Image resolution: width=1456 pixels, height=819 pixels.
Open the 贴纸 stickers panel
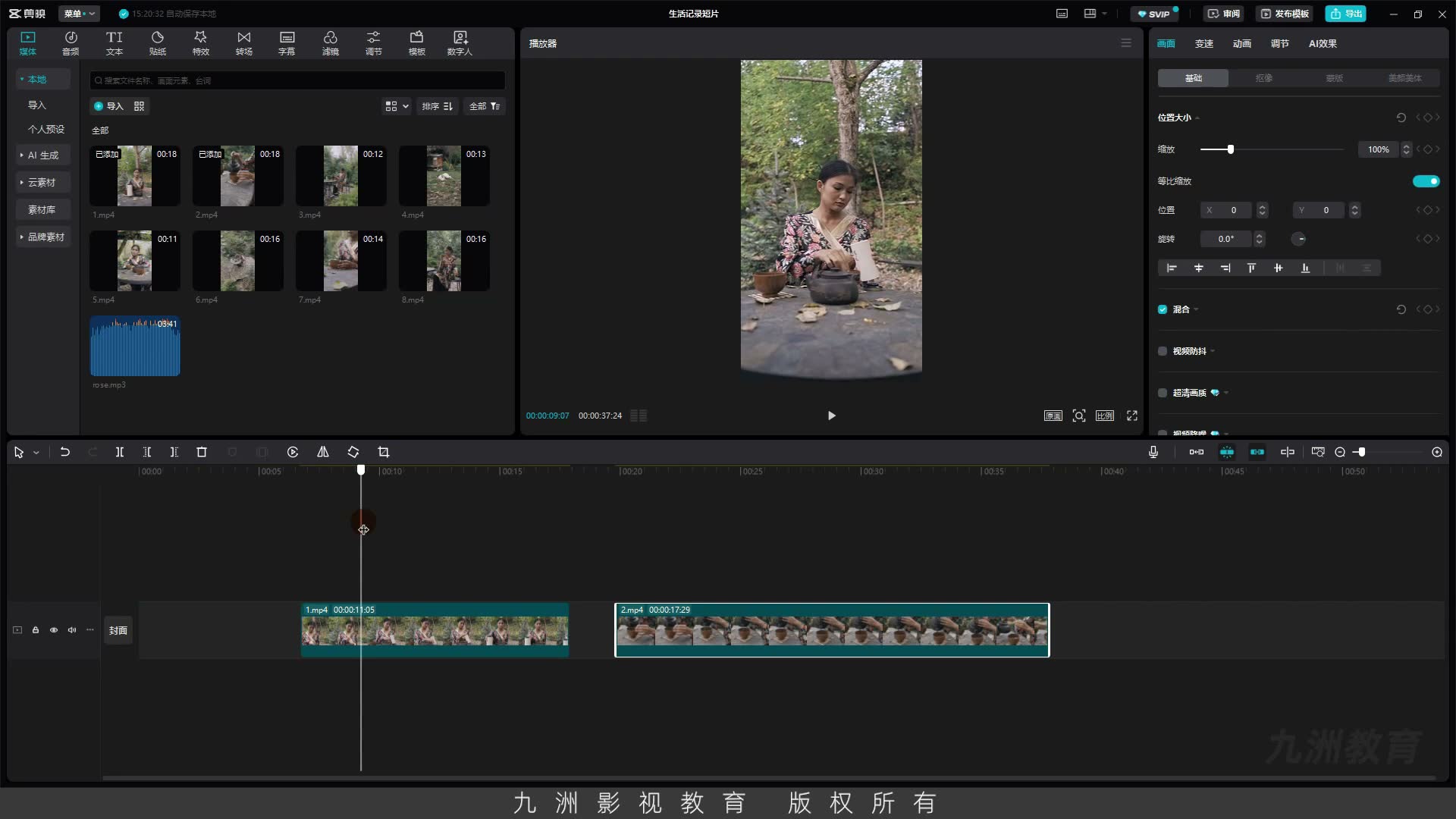158,43
